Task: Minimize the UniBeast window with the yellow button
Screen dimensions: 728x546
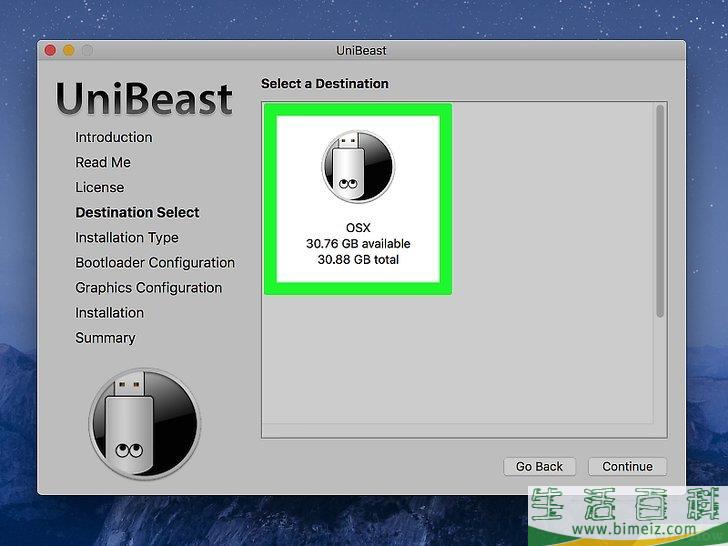Action: pos(69,50)
